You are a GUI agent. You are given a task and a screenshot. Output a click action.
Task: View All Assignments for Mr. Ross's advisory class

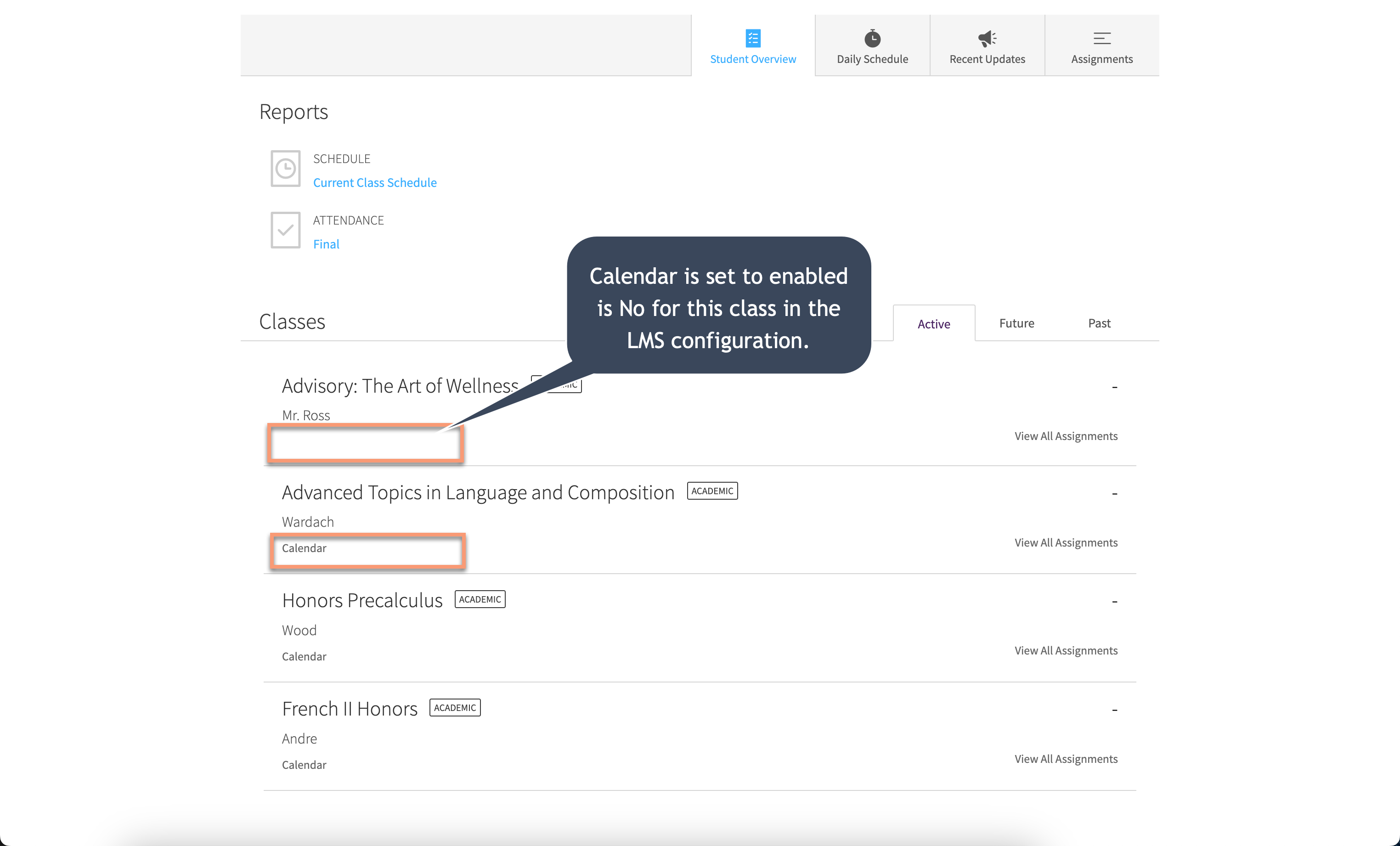pos(1066,436)
